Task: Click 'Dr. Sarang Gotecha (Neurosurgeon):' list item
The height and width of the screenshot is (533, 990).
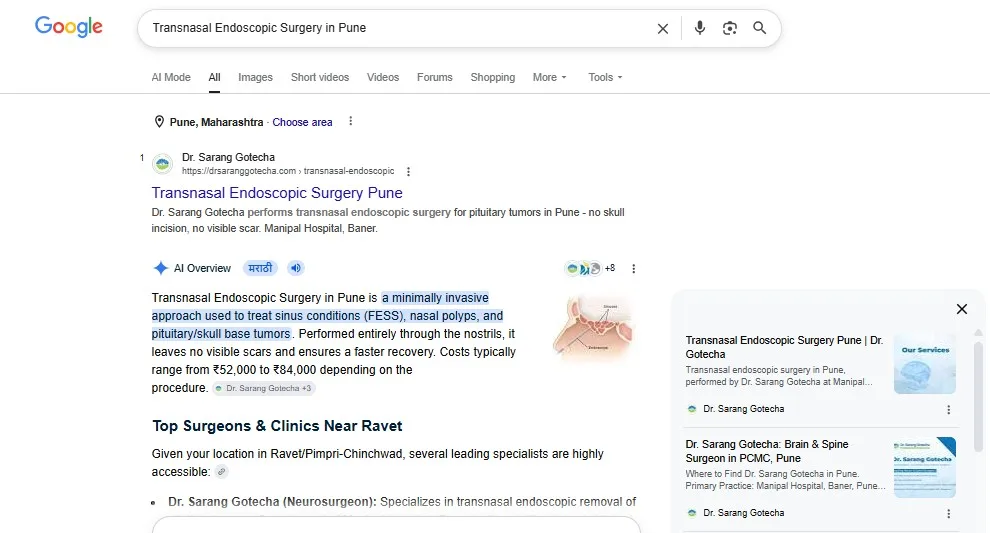Action: pos(272,501)
